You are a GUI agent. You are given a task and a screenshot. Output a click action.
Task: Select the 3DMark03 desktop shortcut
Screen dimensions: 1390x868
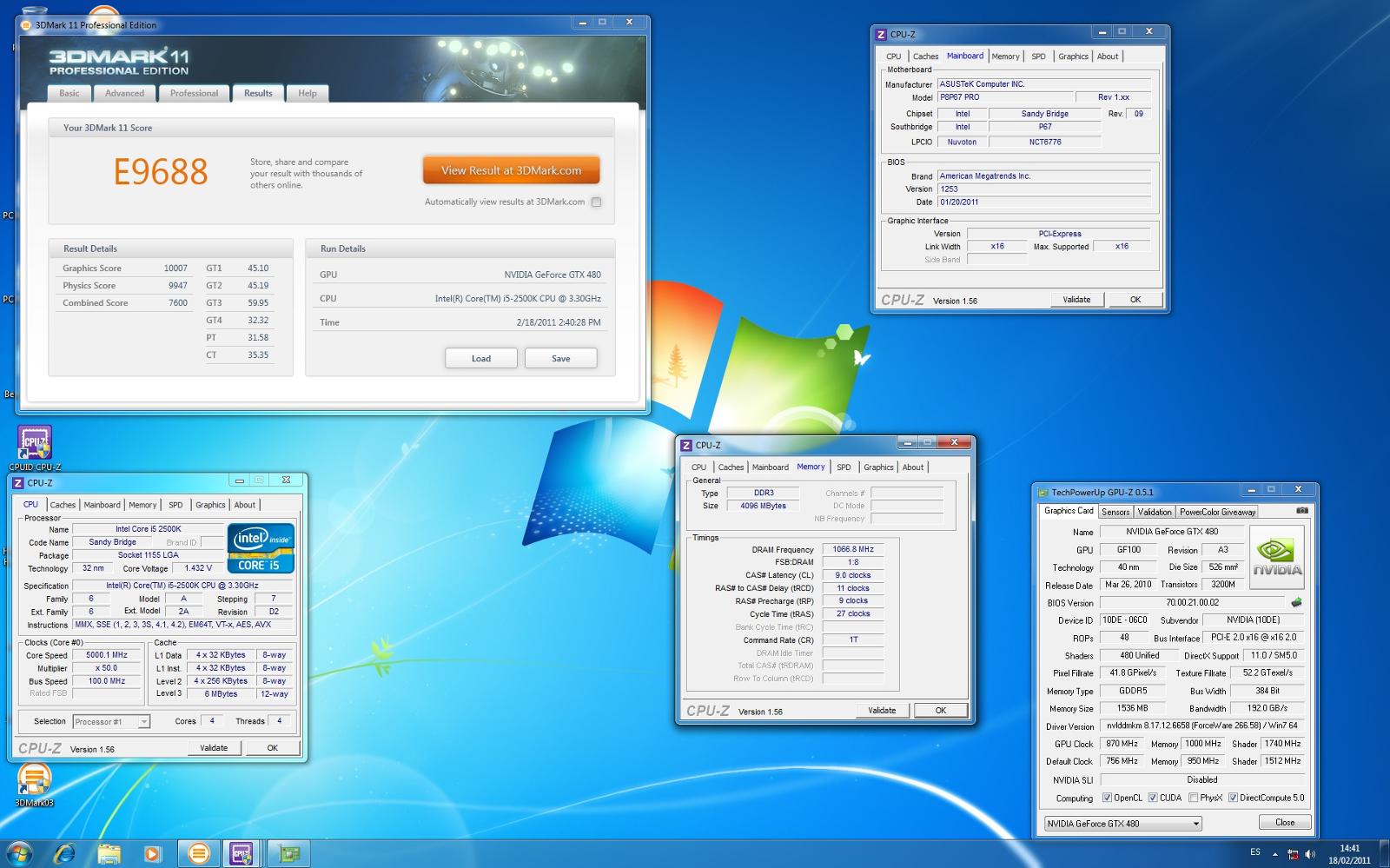34,785
